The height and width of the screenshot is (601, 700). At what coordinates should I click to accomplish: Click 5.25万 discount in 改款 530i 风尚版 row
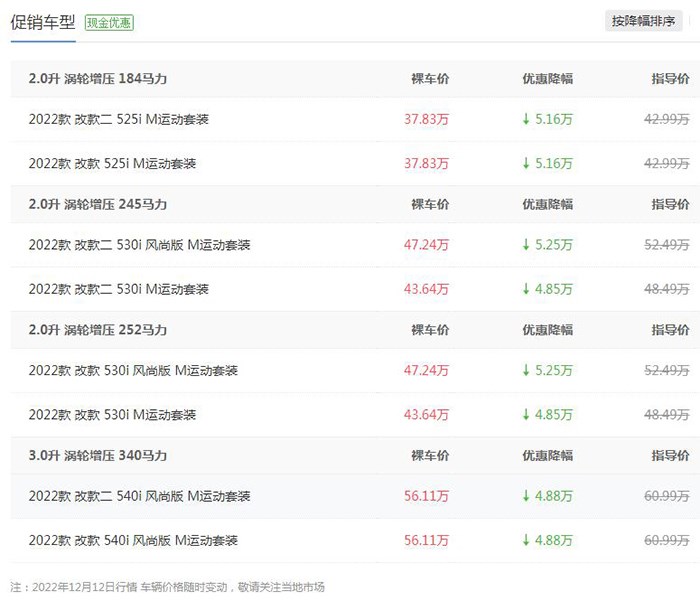548,370
